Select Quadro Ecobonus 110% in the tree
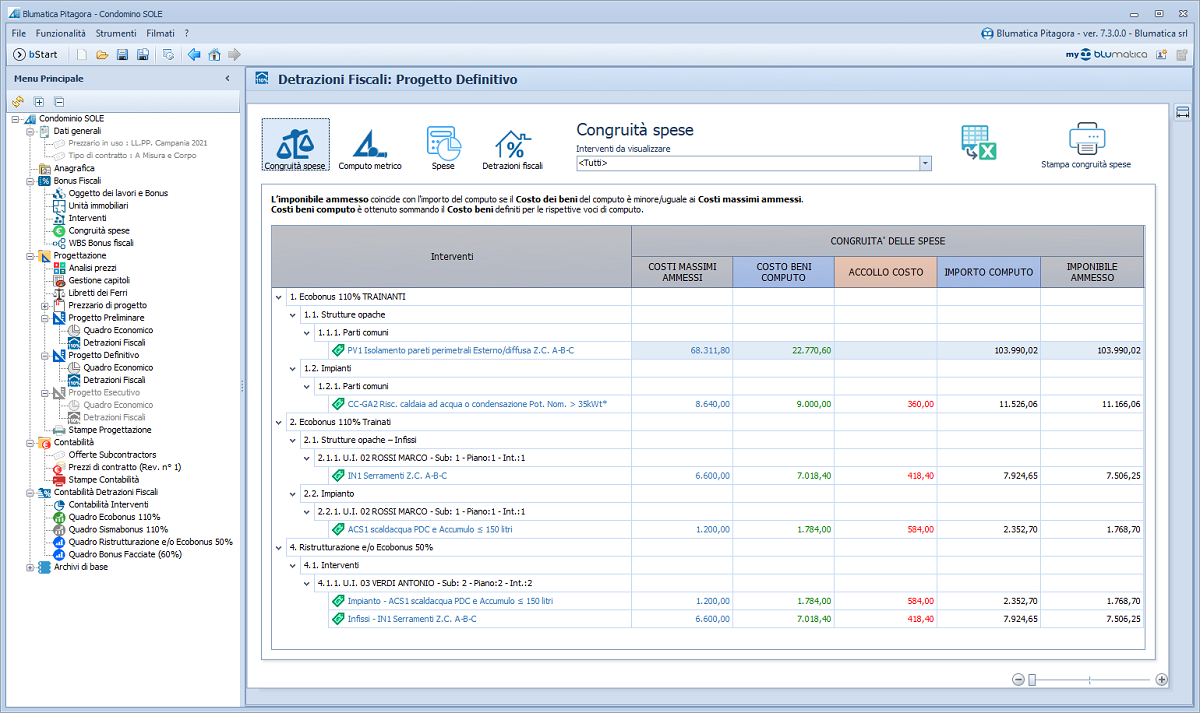Screen dimensions: 1200x713 pyautogui.click(x=114, y=517)
